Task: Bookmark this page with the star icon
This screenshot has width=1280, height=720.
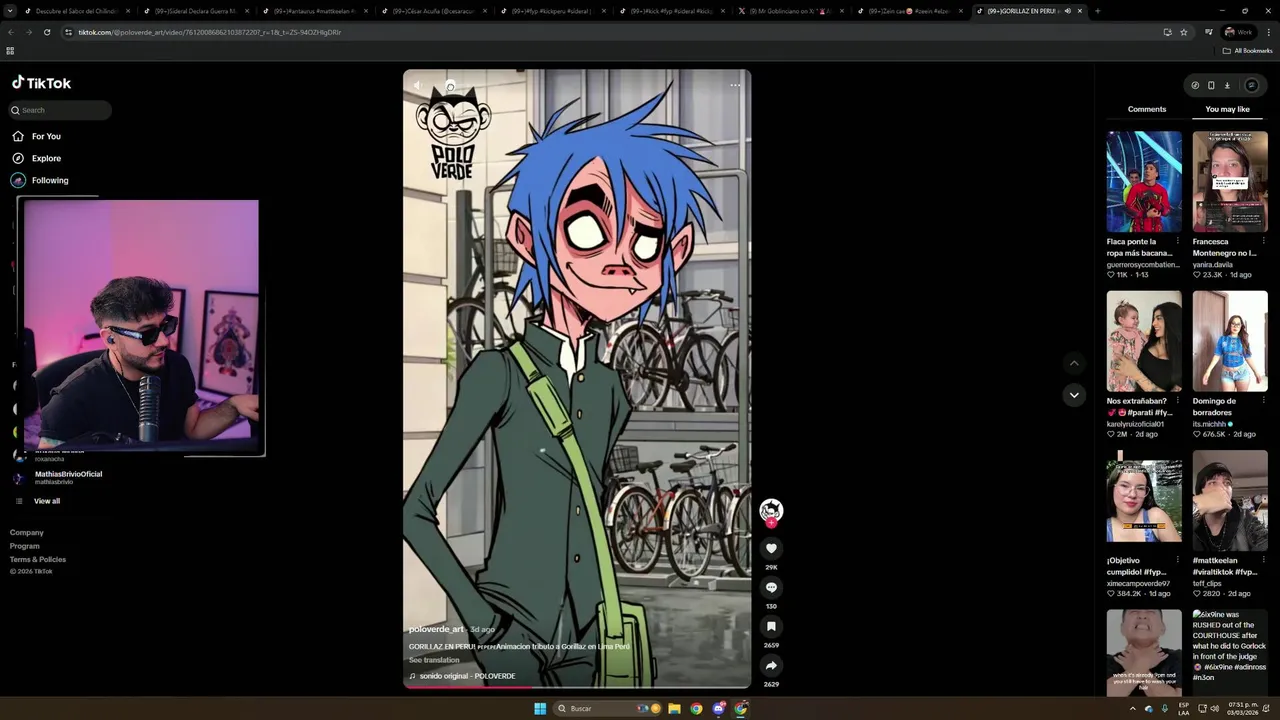Action: tap(1184, 32)
